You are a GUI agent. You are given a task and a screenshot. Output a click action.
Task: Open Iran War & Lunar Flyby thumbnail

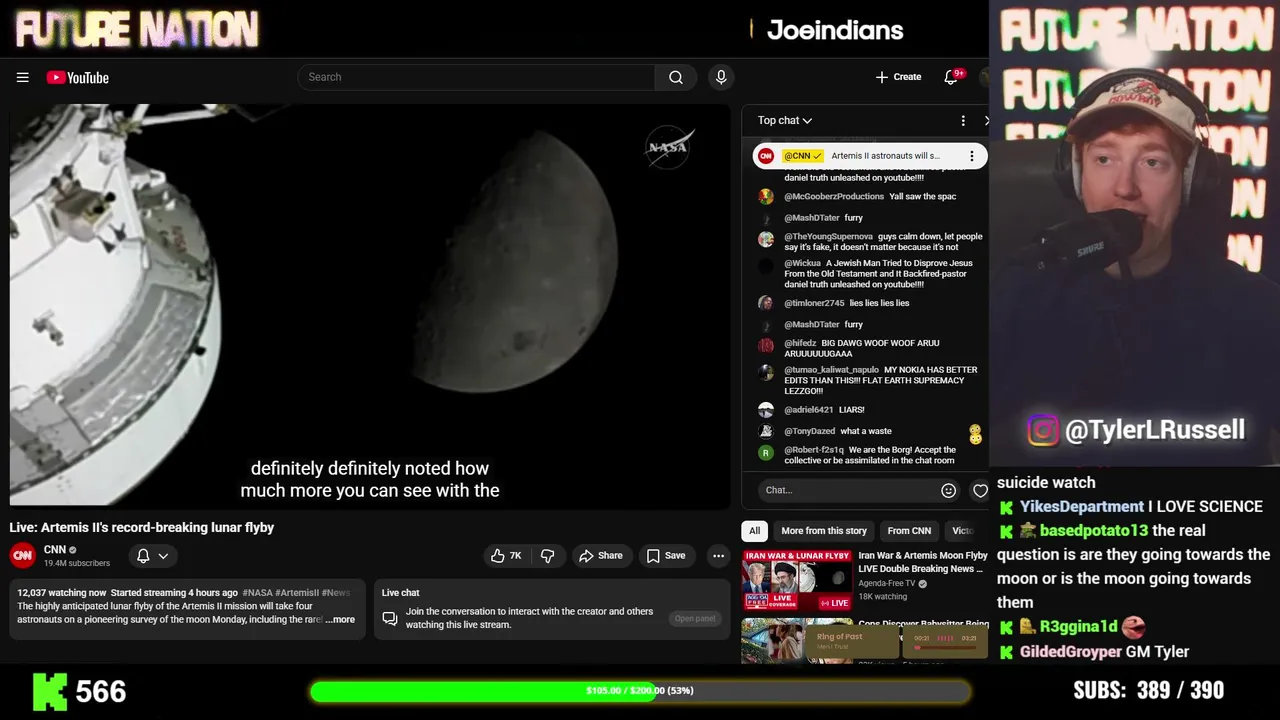[x=797, y=580]
